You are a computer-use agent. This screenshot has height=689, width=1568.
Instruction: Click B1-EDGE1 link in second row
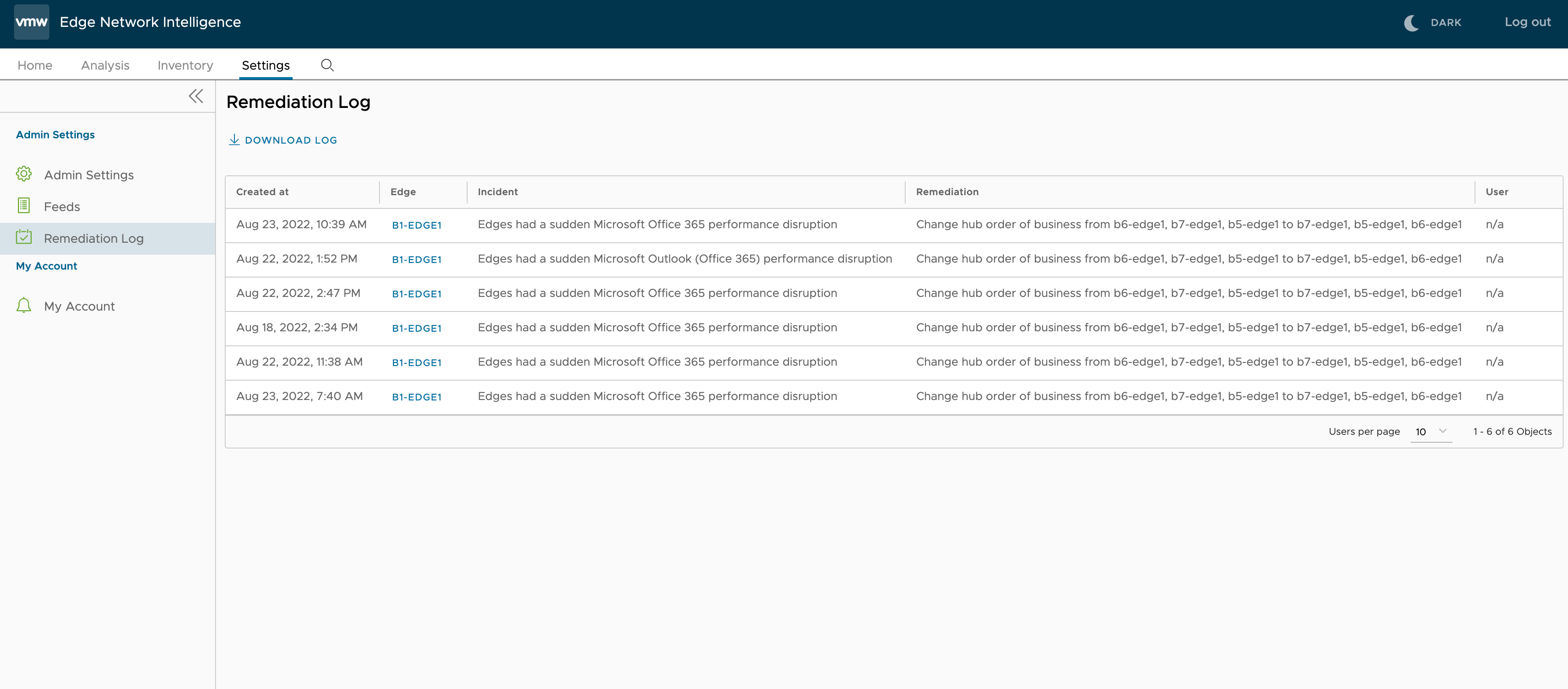416,258
